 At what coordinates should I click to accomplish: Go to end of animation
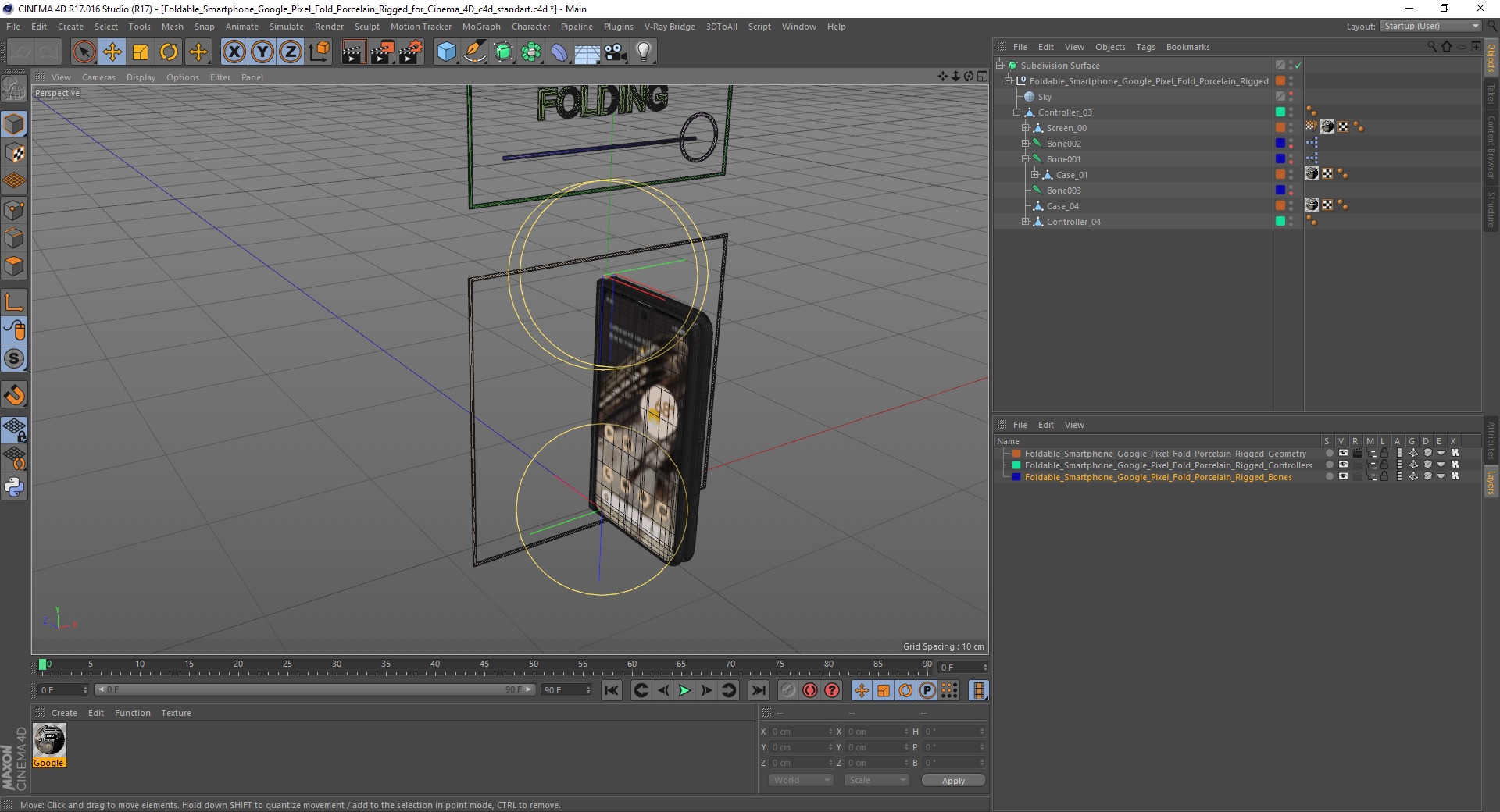pos(758,690)
